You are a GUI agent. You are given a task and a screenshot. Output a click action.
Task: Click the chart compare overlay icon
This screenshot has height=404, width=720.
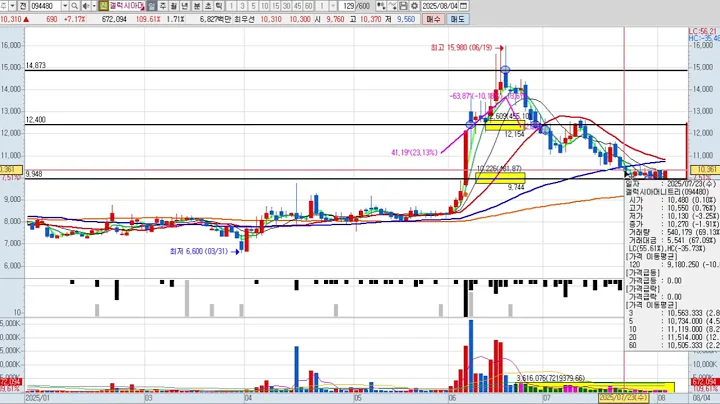click(381, 6)
